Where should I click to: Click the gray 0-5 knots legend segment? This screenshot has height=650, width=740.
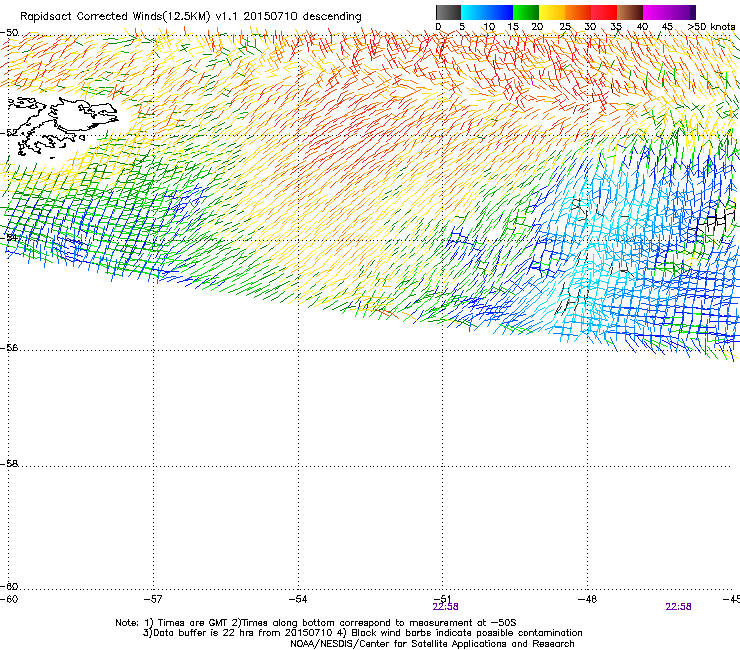448,12
